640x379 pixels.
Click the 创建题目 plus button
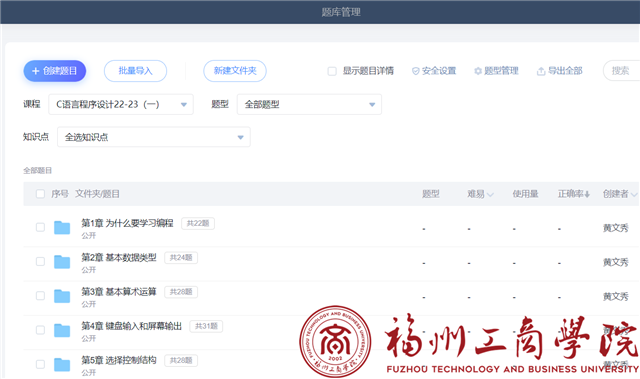[55, 71]
